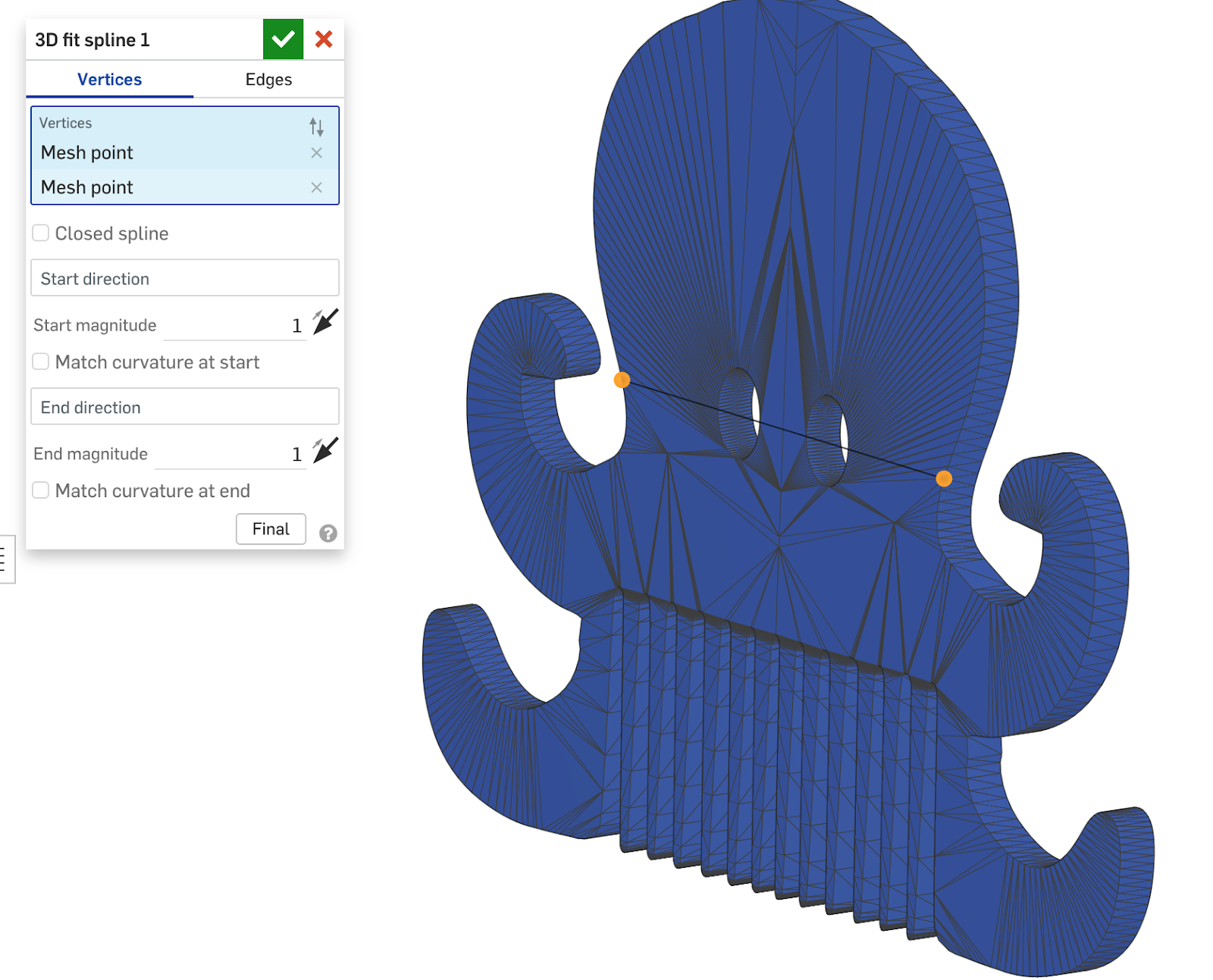The height and width of the screenshot is (980, 1213).
Task: Flip the end direction arrow icon
Action: [x=325, y=451]
